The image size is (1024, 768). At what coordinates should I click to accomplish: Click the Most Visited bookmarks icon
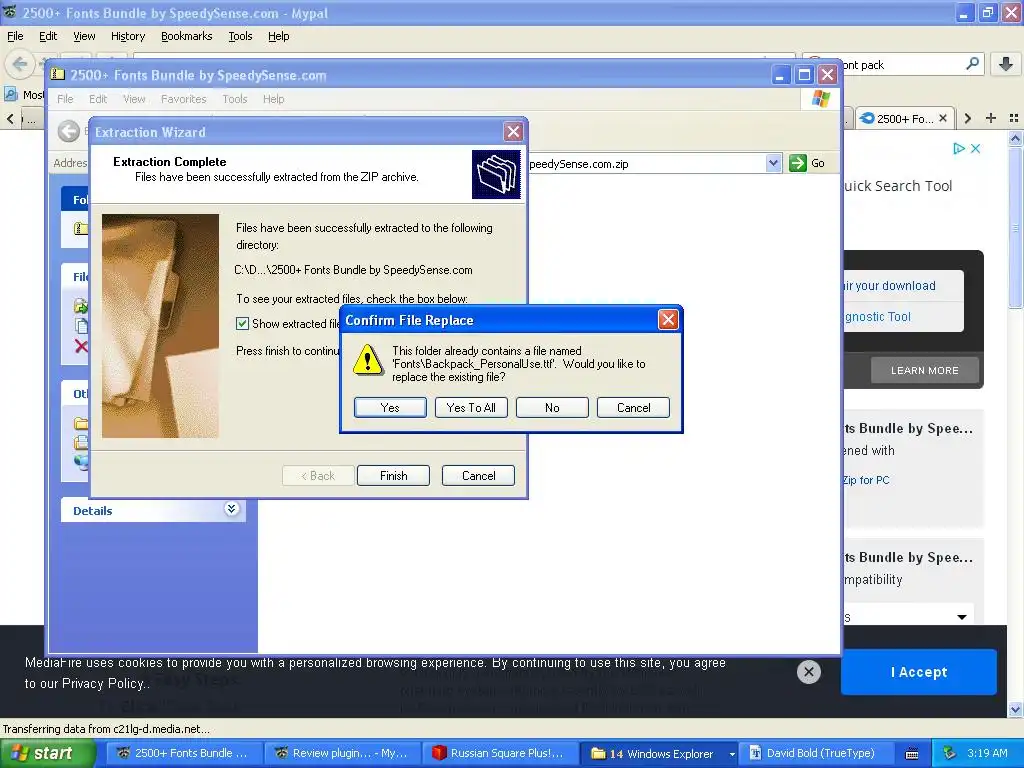tap(11, 95)
